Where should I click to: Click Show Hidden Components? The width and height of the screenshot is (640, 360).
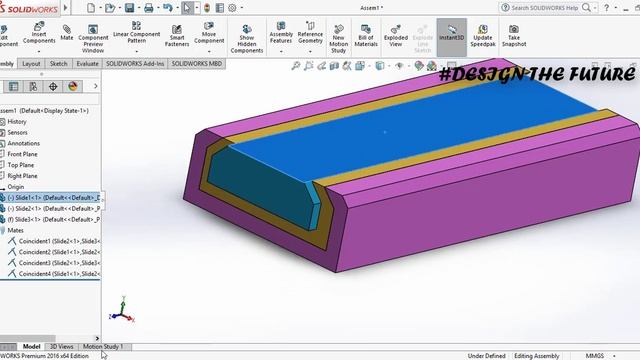[247, 38]
